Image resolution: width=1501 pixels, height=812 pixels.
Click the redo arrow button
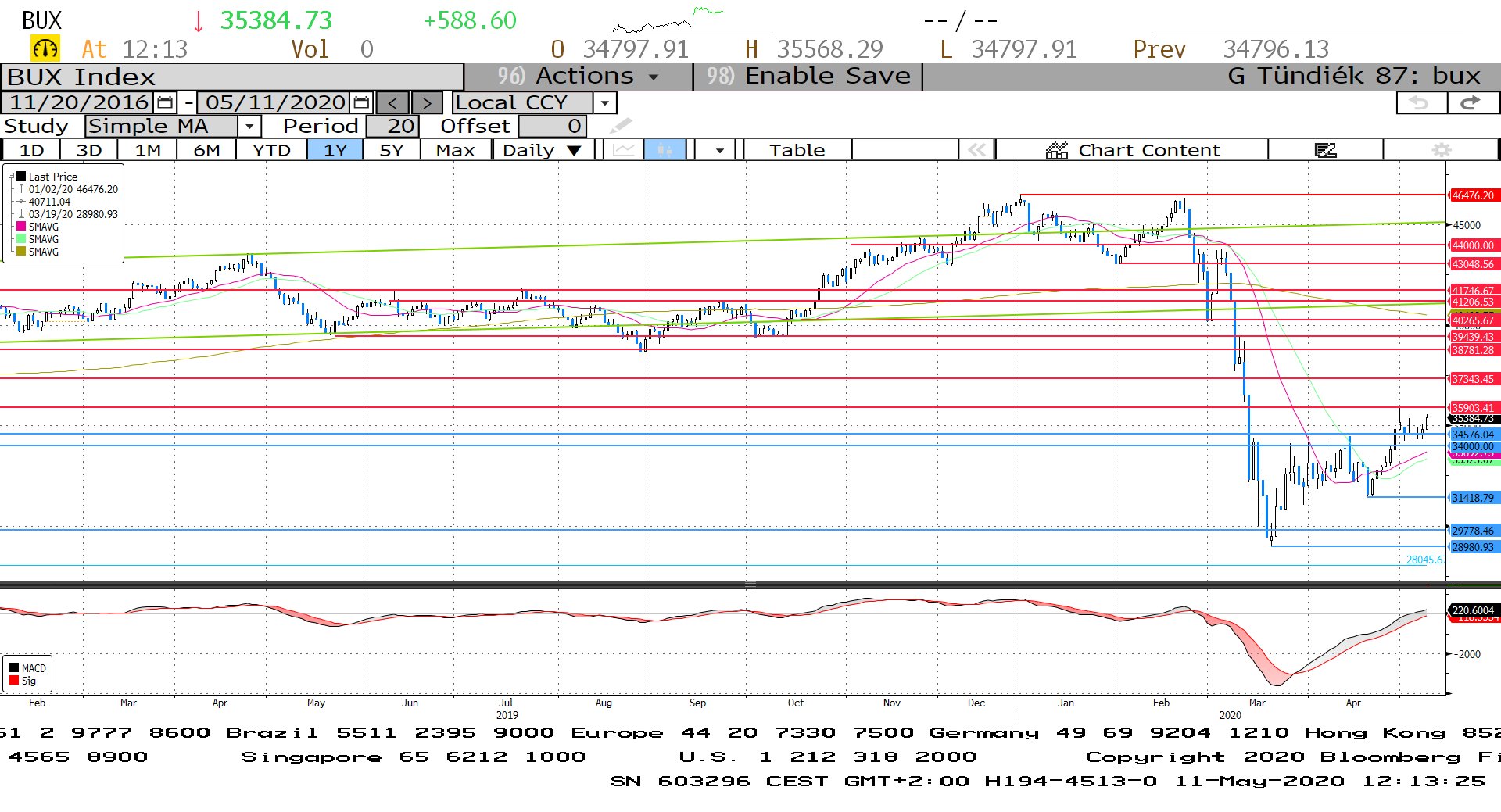1472,102
